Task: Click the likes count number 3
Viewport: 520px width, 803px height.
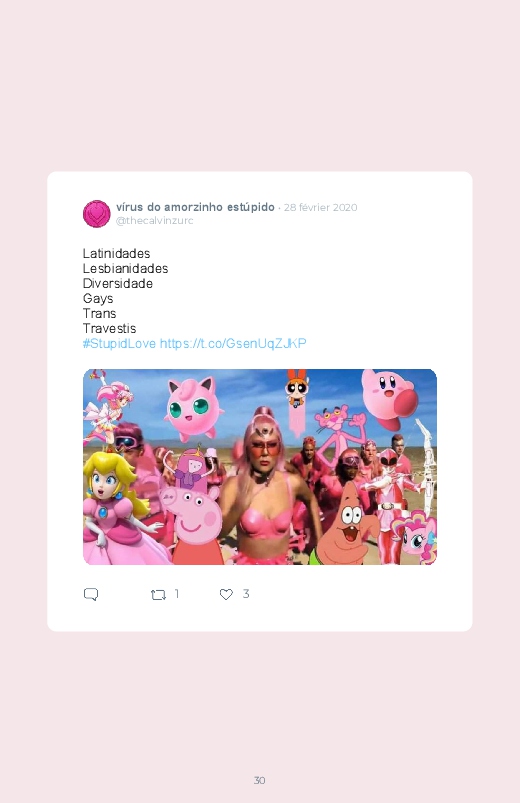Action: [246, 594]
